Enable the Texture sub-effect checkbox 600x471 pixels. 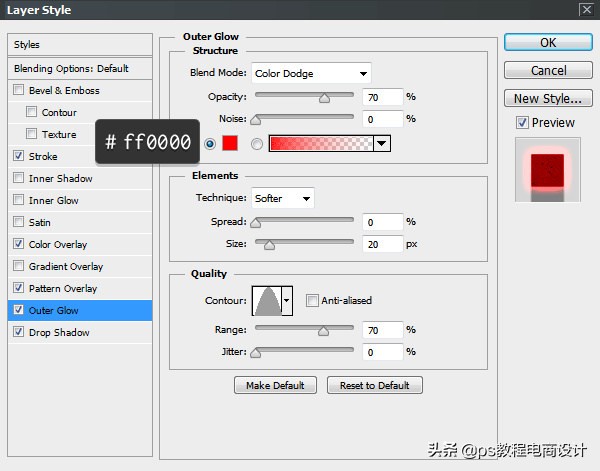coord(31,134)
